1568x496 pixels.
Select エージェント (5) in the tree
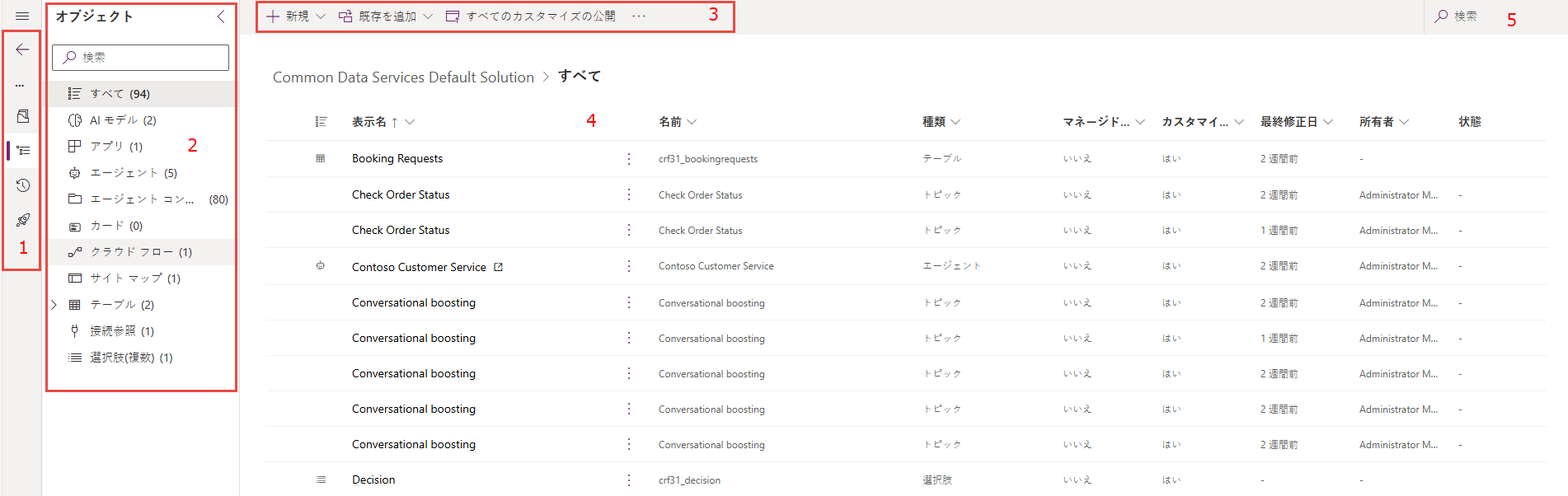(142, 173)
